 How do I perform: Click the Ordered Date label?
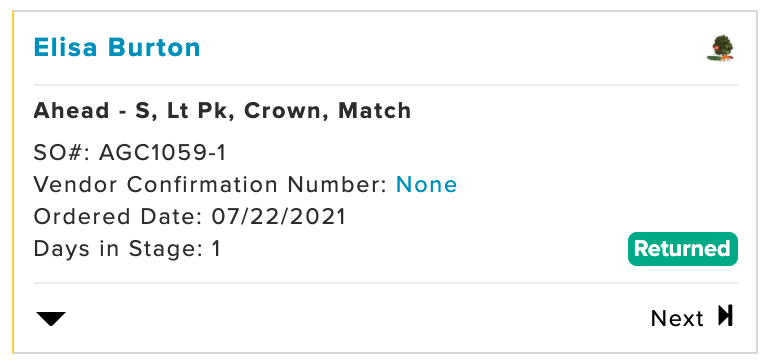pos(118,216)
